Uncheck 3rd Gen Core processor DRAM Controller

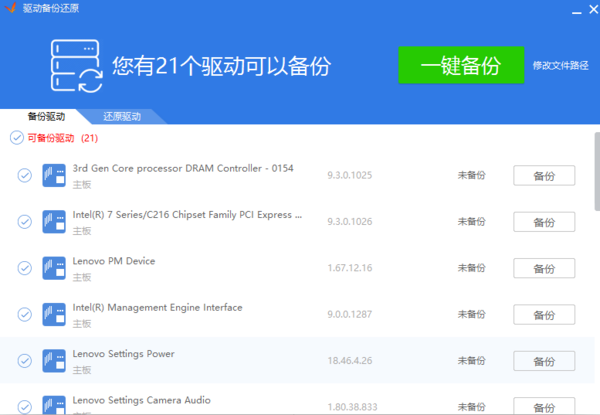(x=25, y=176)
